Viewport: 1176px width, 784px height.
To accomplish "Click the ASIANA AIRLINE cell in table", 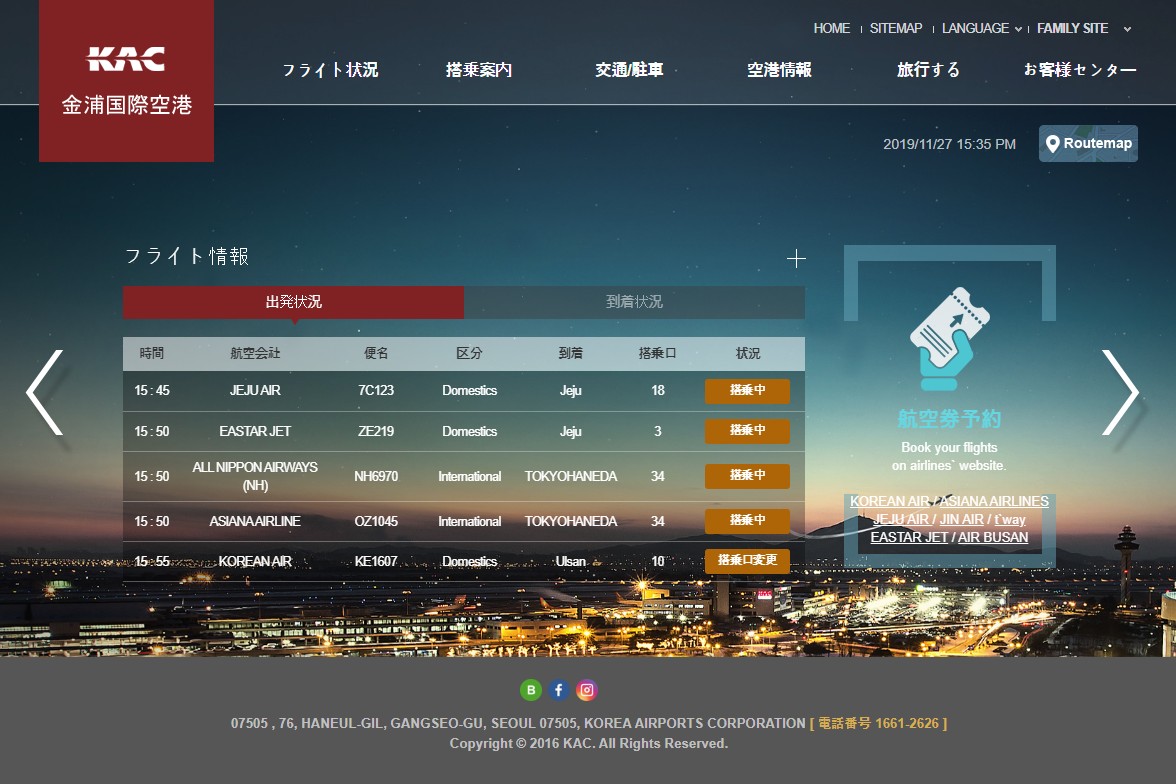I will click(255, 521).
